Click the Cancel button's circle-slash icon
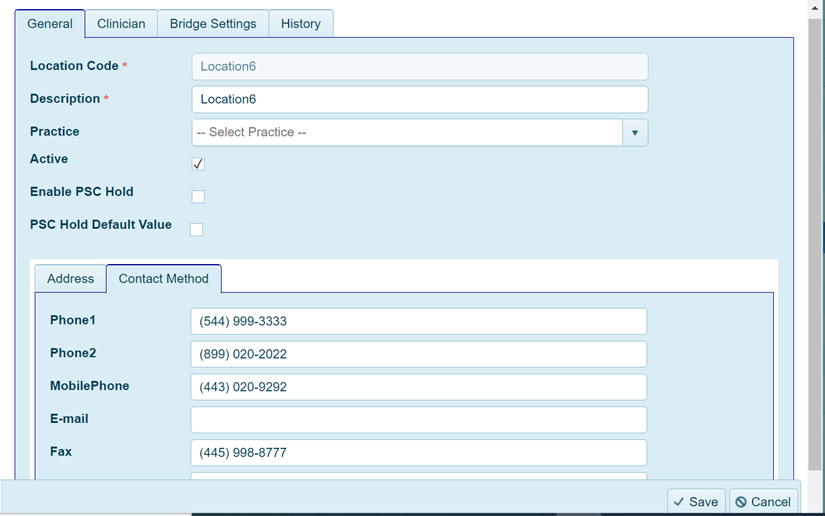 coord(741,502)
